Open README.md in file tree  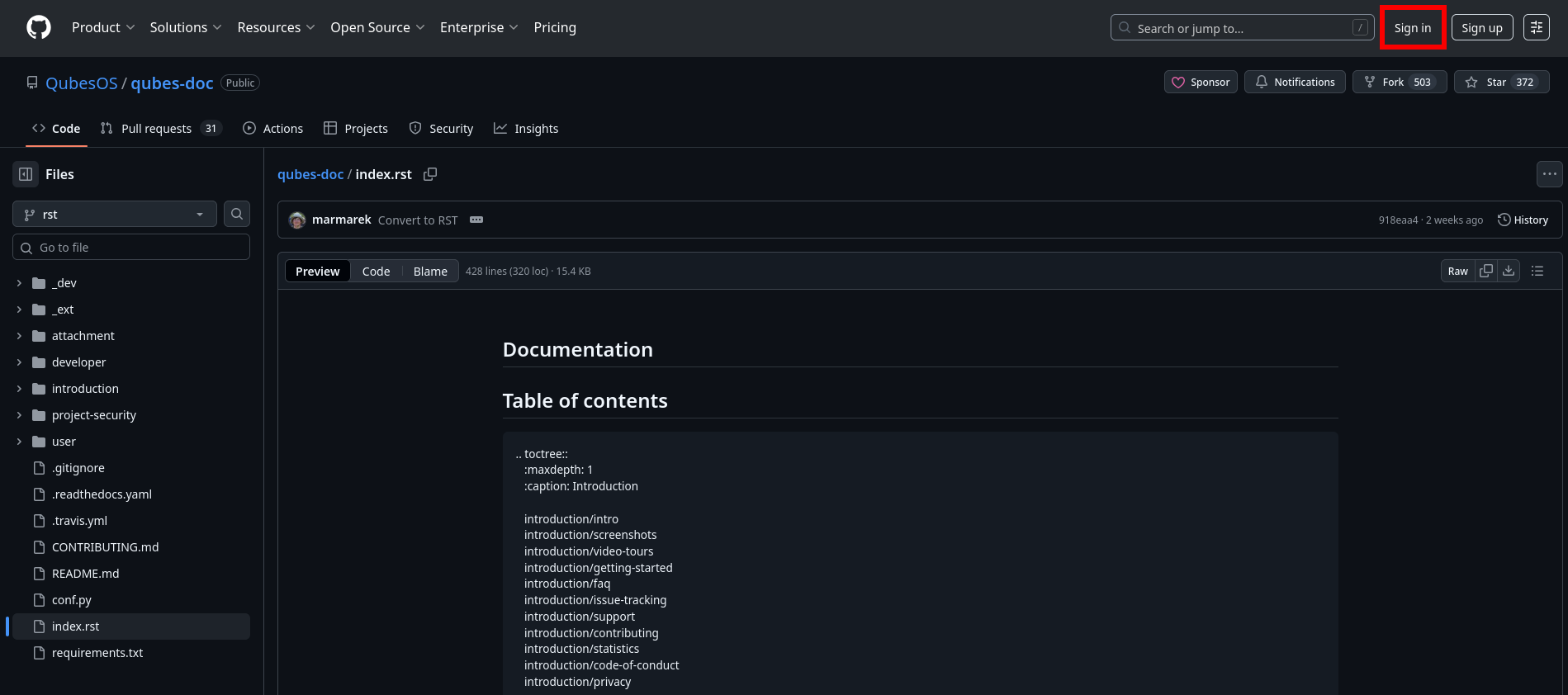coord(85,574)
